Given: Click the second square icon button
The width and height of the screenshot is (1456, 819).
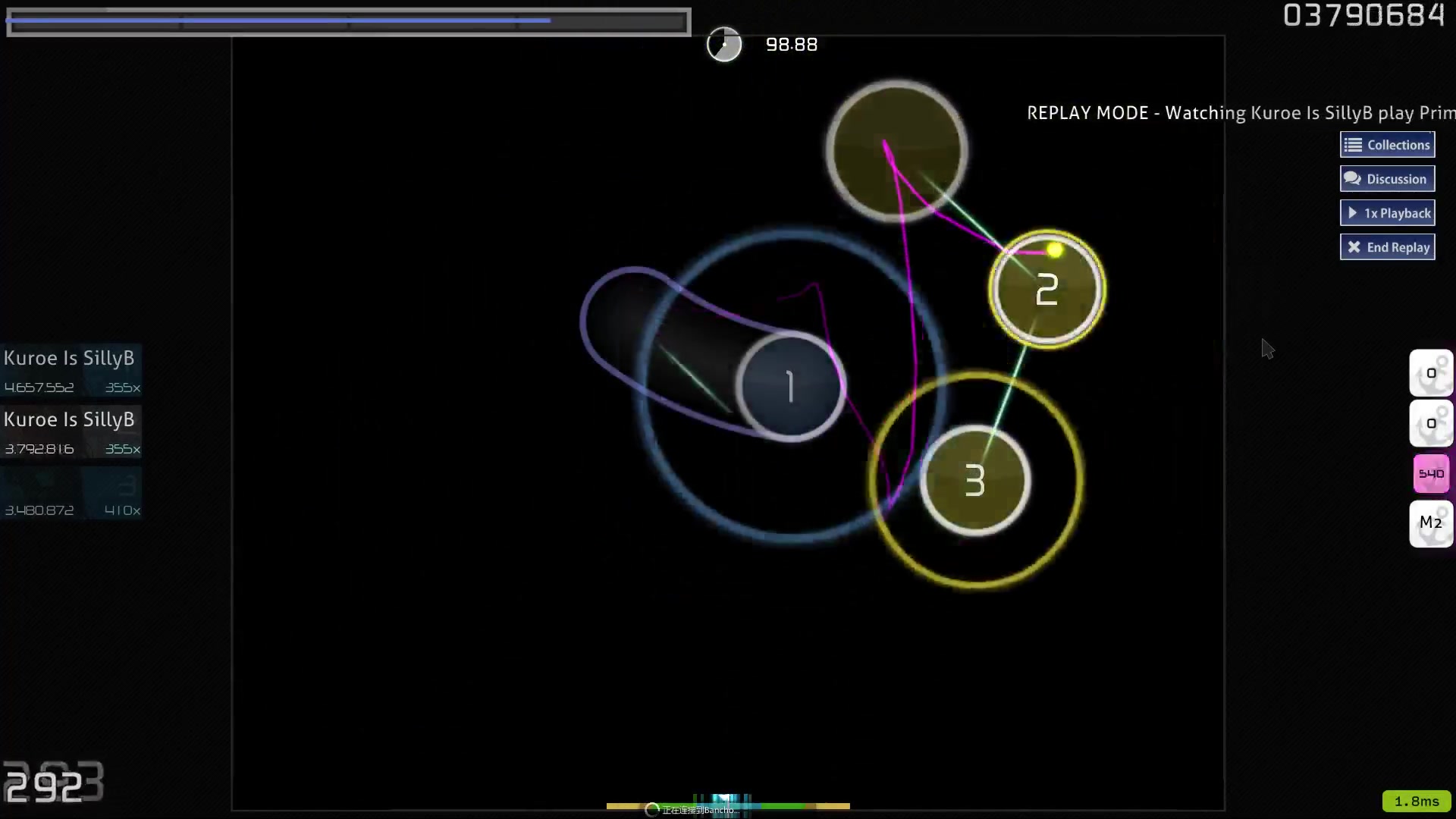Looking at the screenshot, I should [x=1432, y=423].
